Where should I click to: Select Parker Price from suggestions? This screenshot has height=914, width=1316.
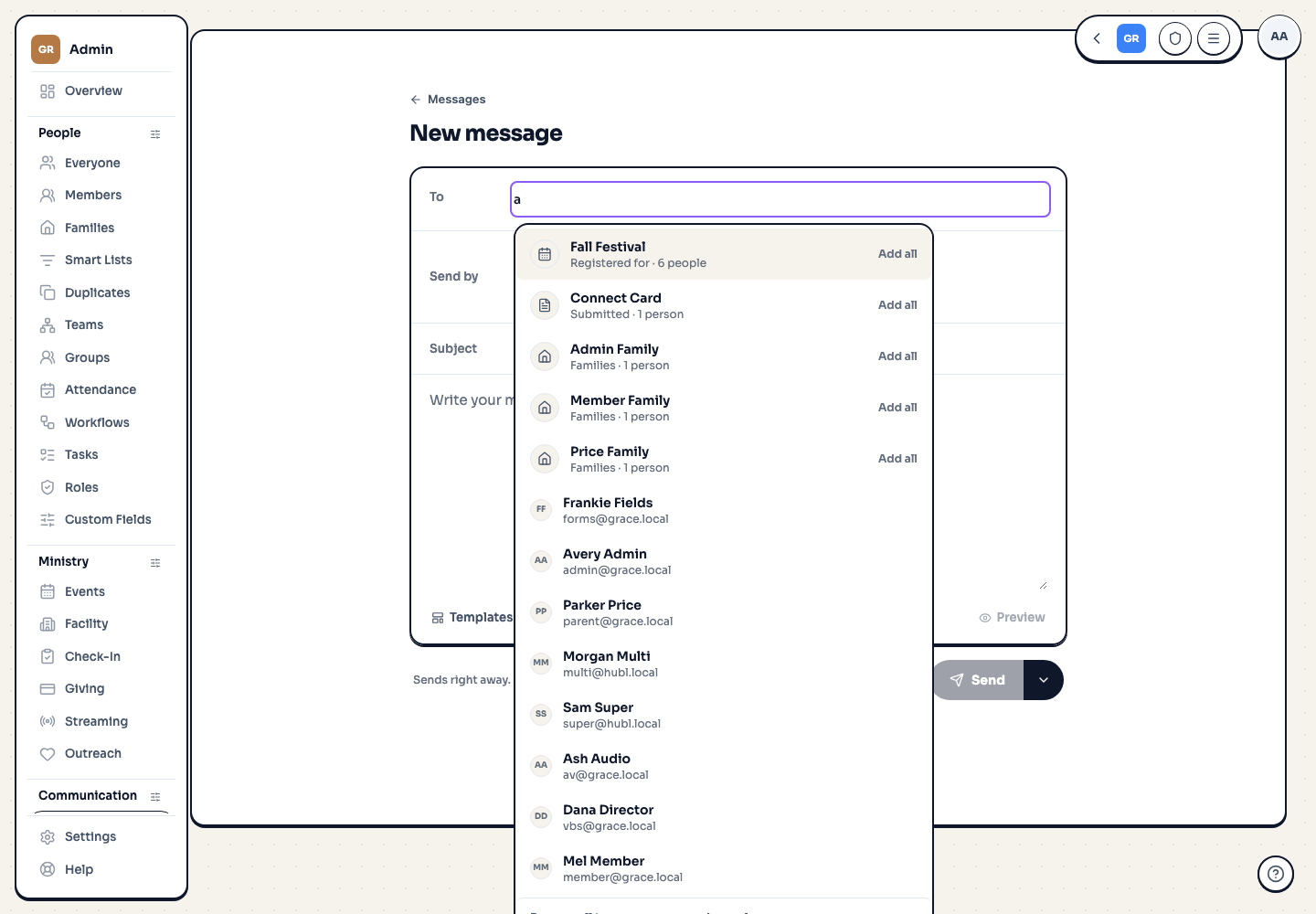(724, 612)
